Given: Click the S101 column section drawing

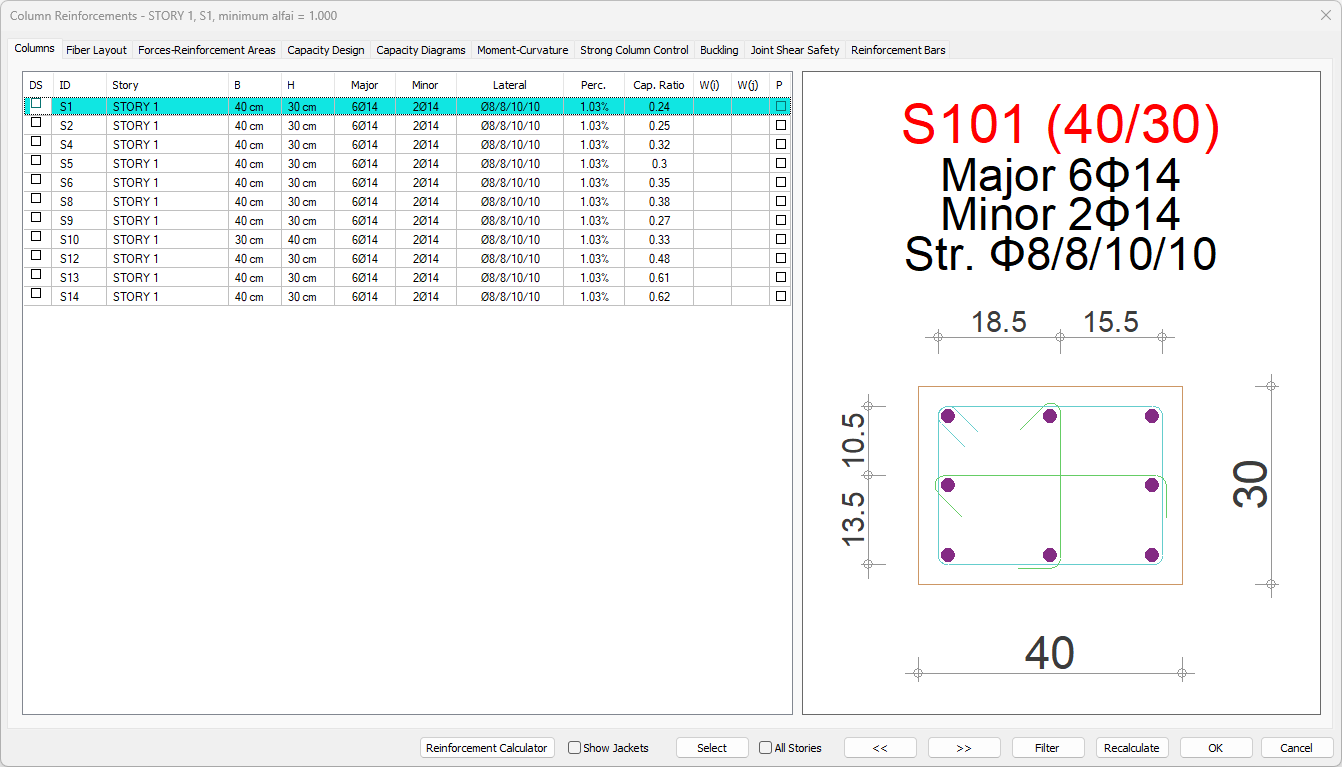Looking at the screenshot, I should (1049, 485).
